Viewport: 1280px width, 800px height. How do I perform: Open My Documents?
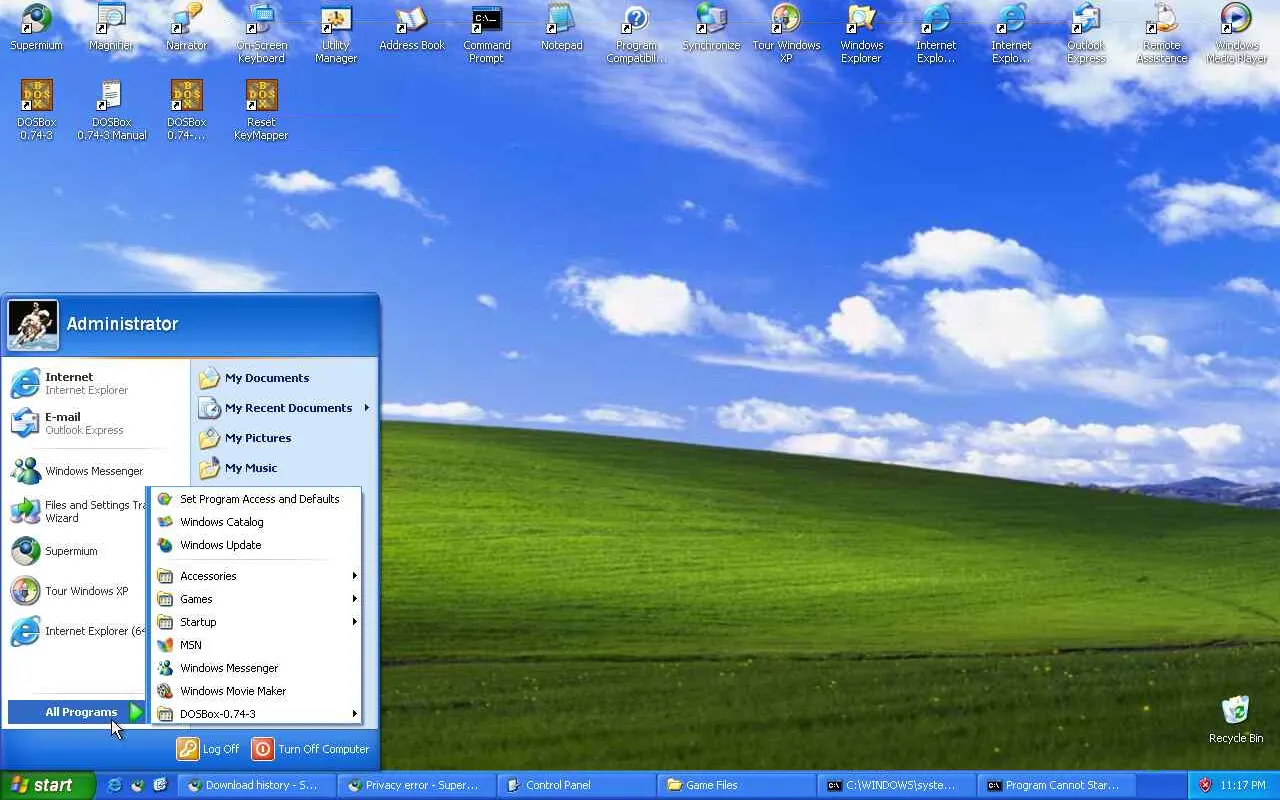point(284,378)
